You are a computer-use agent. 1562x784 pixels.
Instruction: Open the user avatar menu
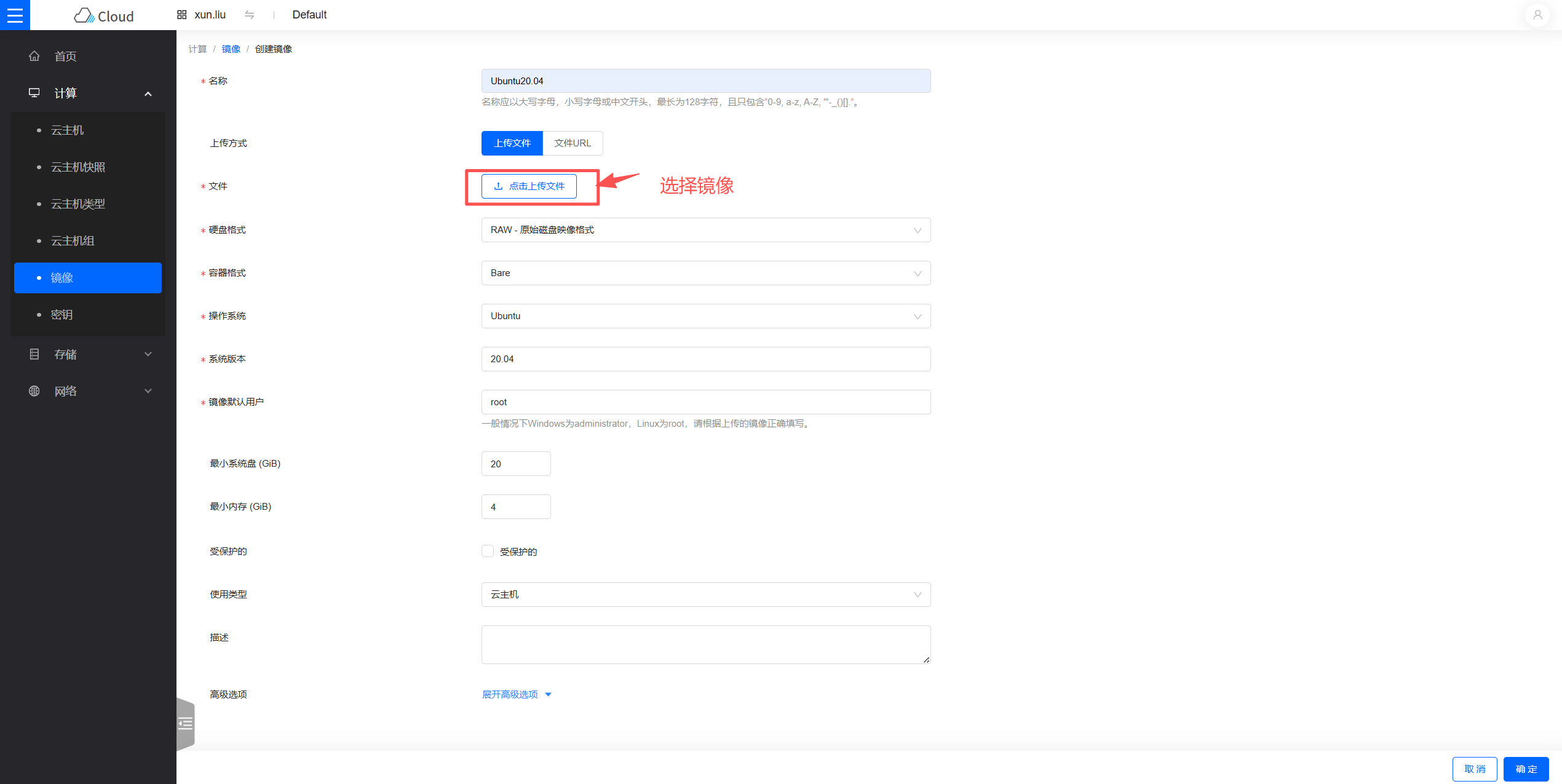pos(1537,15)
